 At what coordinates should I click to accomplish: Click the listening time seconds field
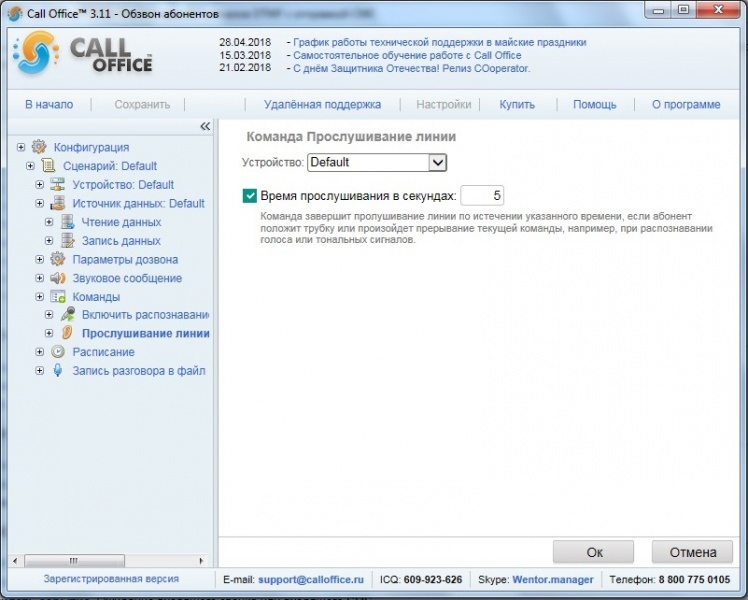[x=482, y=196]
